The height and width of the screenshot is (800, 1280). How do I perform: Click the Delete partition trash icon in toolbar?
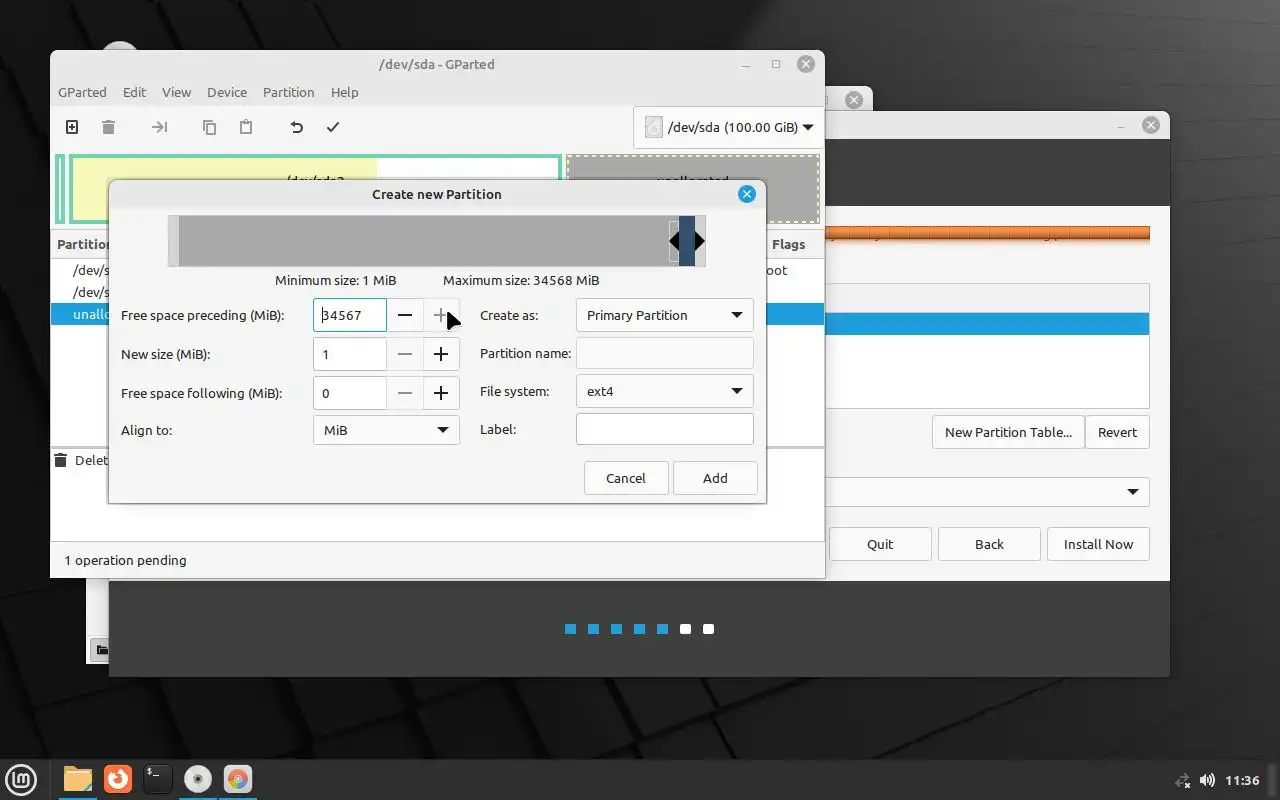coord(109,127)
